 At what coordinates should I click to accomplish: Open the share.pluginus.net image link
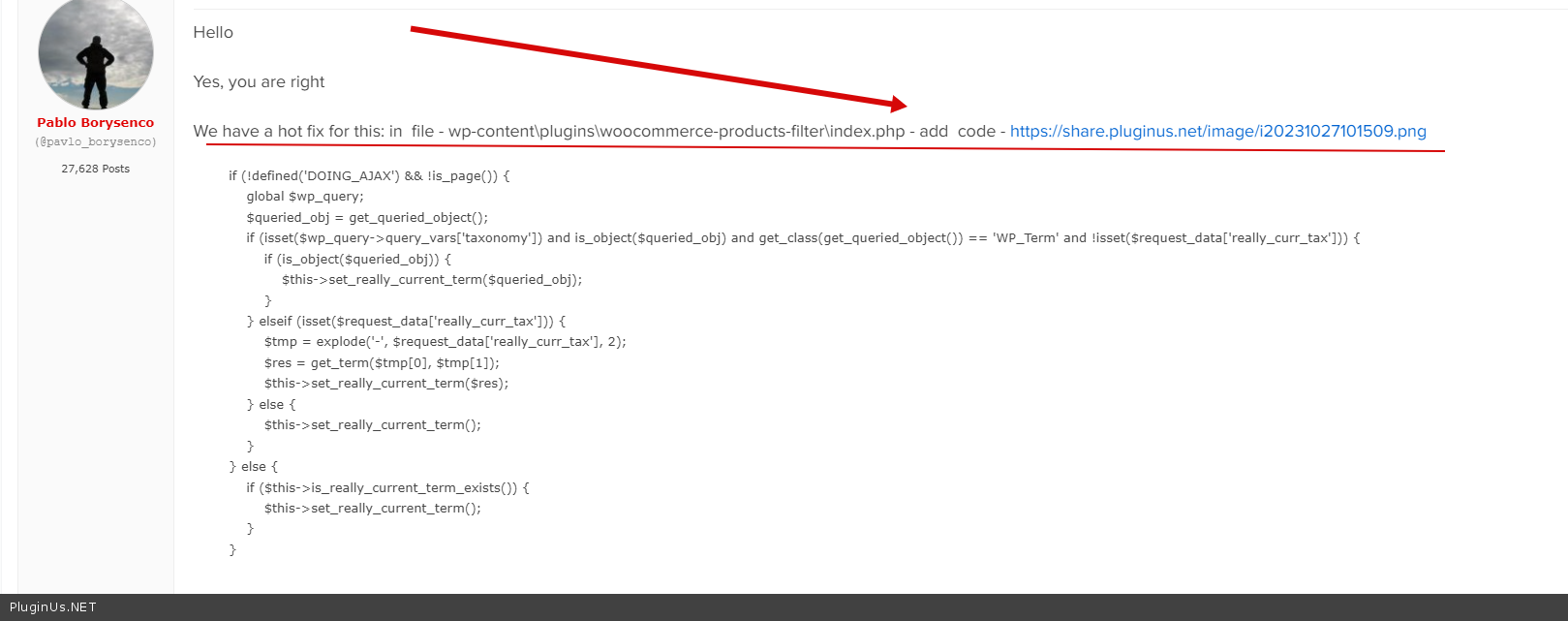click(x=1217, y=132)
